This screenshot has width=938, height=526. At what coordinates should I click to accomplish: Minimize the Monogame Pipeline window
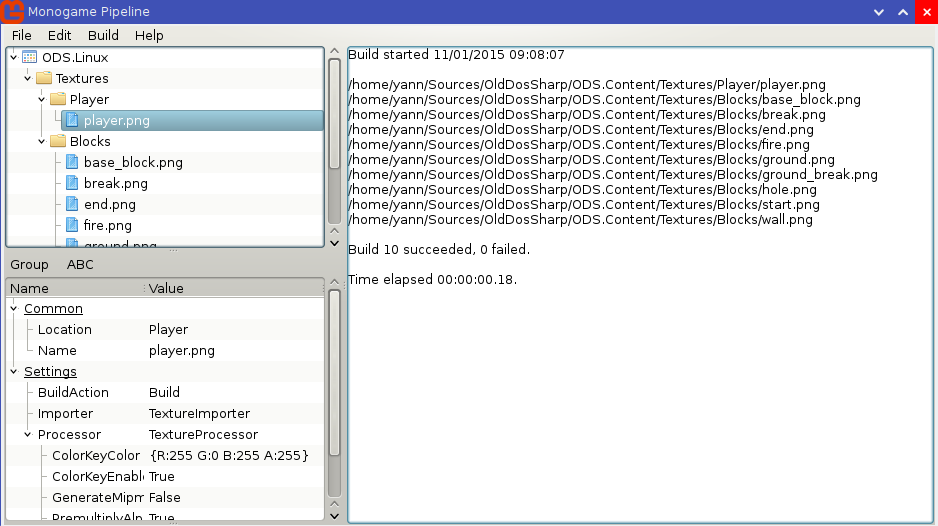(879, 12)
